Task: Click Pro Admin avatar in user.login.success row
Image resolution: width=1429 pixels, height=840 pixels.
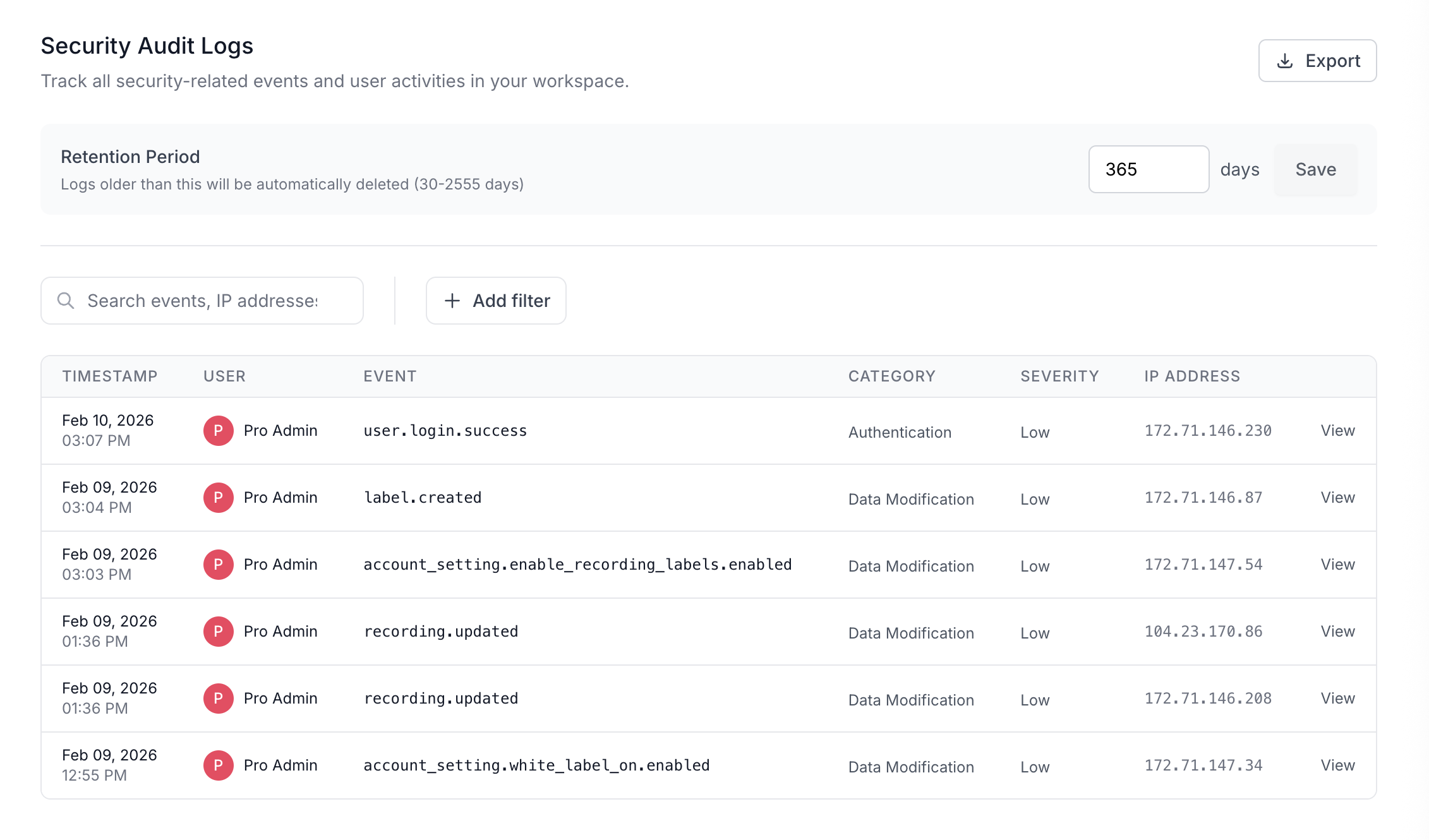Action: pyautogui.click(x=219, y=431)
